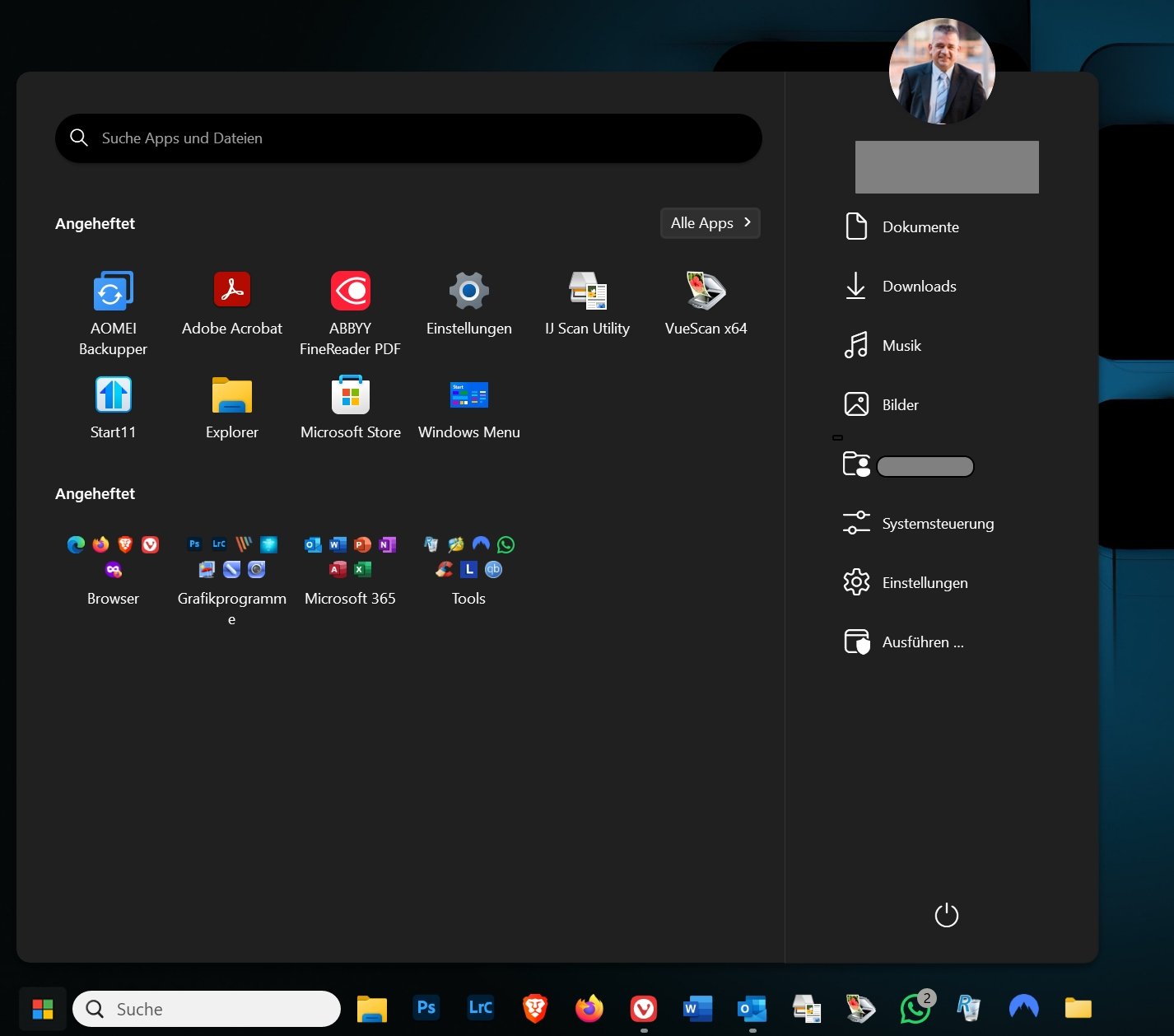This screenshot has height=1036, width=1174.
Task: Open File Explorer from taskbar
Action: click(372, 1008)
